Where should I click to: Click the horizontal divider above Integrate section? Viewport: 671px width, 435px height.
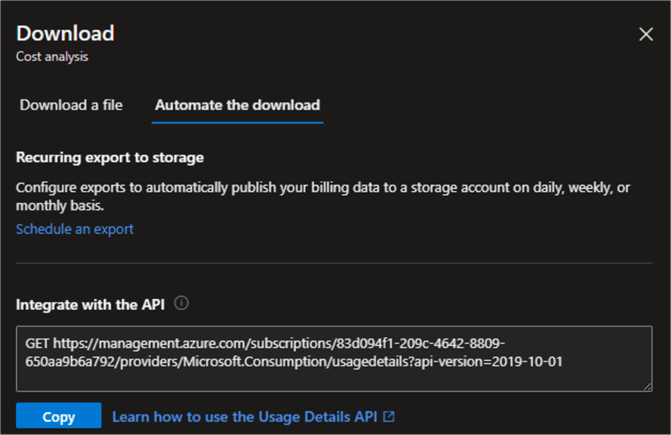334,264
